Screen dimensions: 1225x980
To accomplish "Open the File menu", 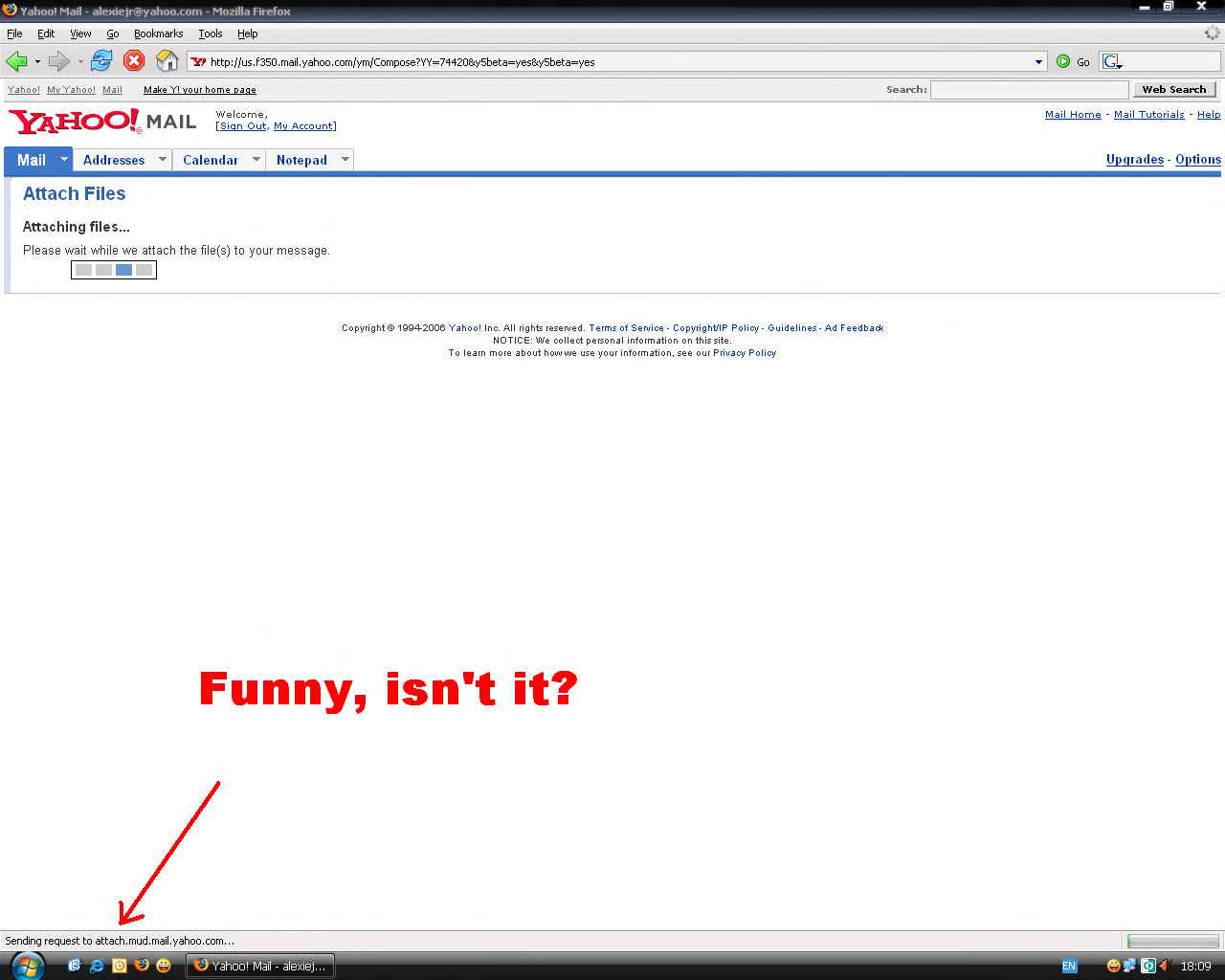I will tap(14, 33).
